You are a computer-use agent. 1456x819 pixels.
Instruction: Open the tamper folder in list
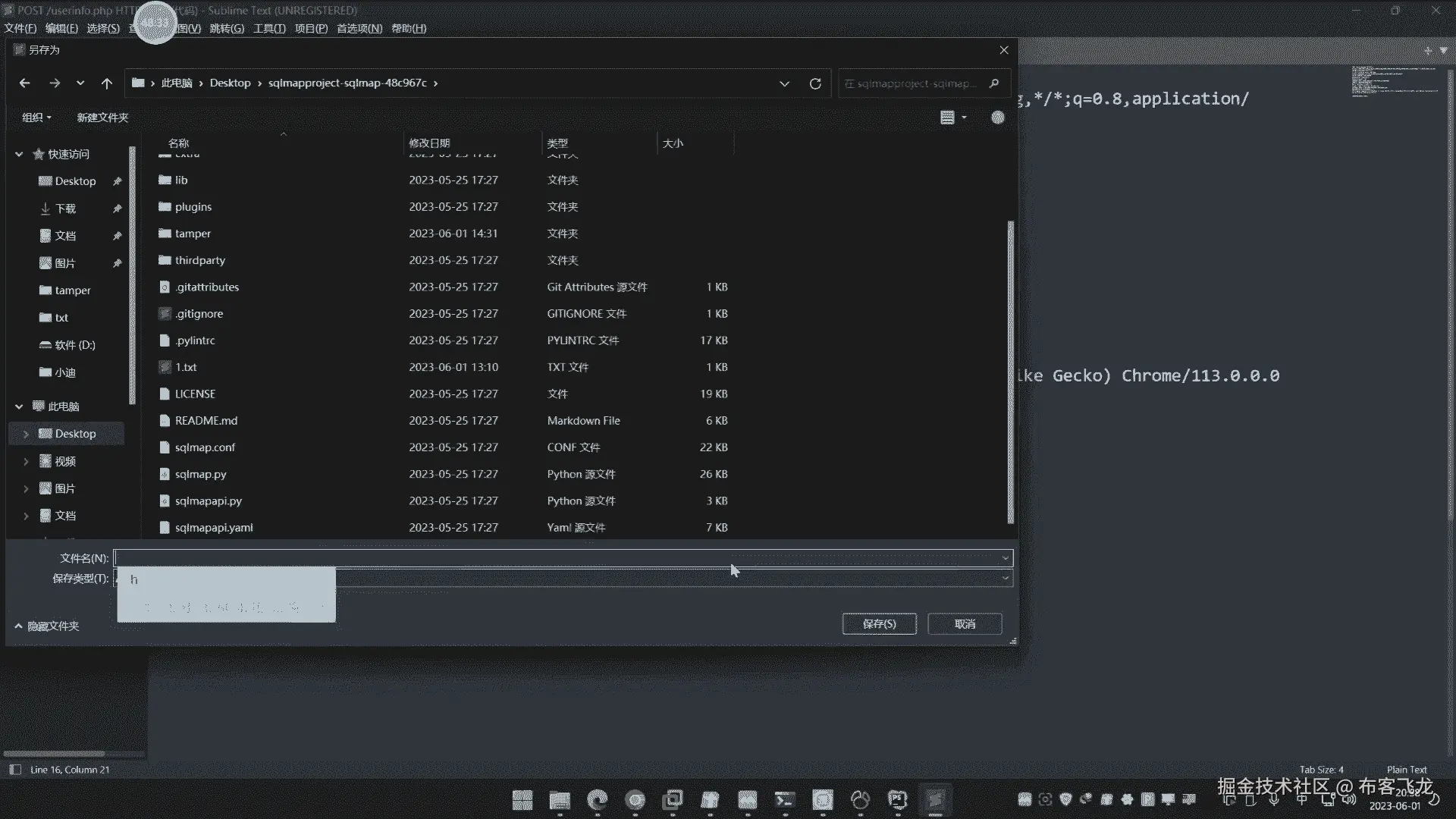click(x=193, y=234)
